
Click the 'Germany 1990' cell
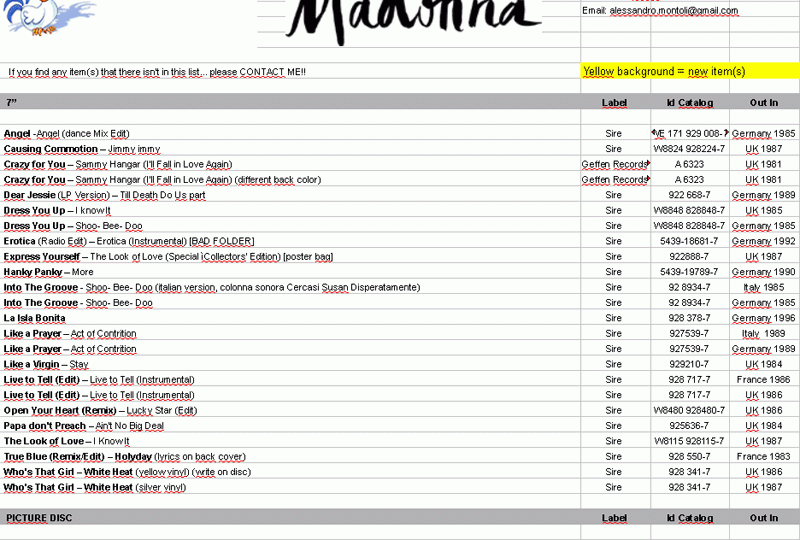(x=764, y=272)
